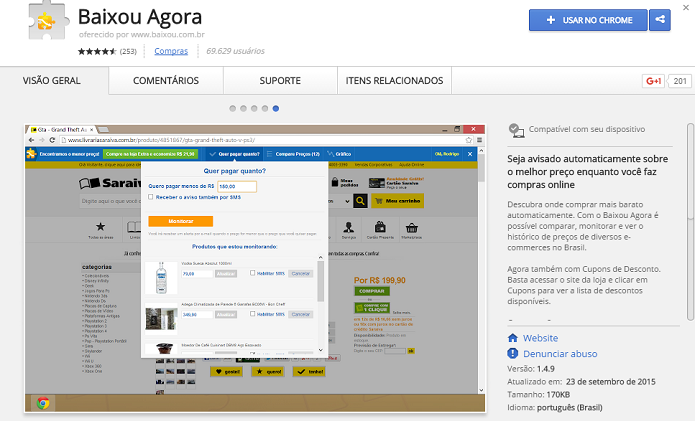
Task: Open the Denunciar abuso link
Action: click(x=560, y=354)
